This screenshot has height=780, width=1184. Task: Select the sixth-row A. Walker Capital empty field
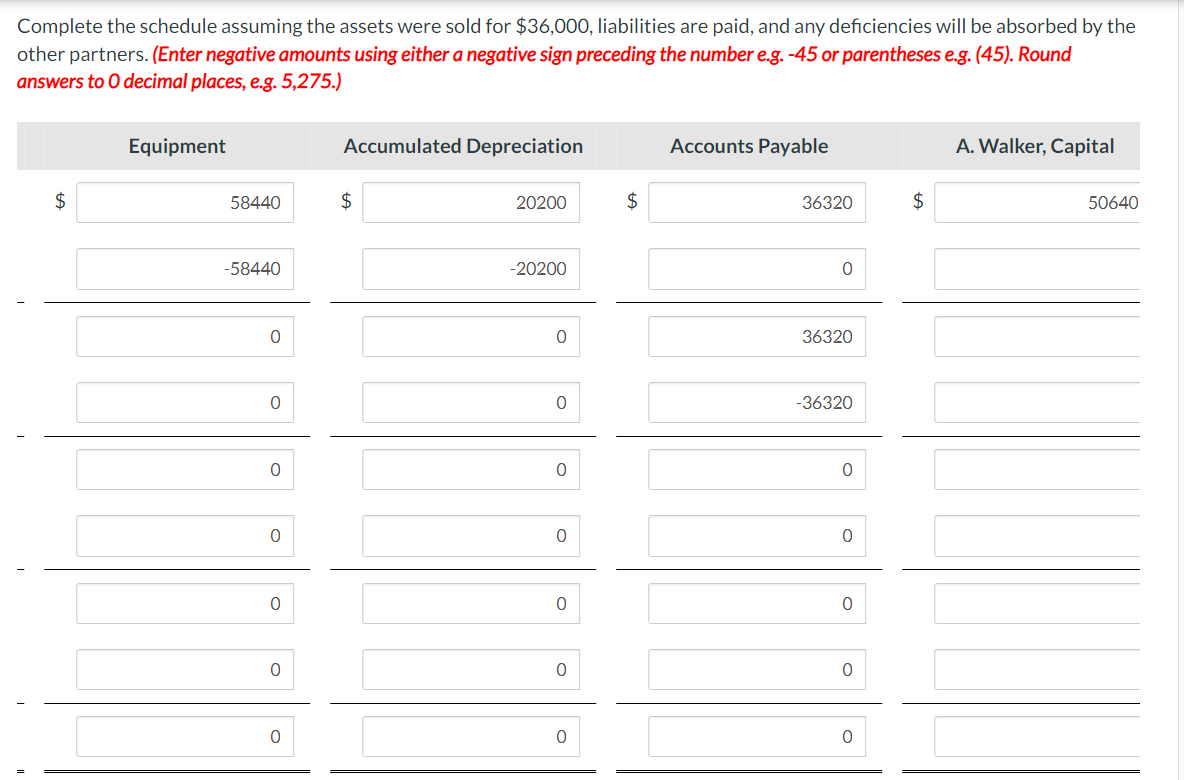click(1035, 535)
